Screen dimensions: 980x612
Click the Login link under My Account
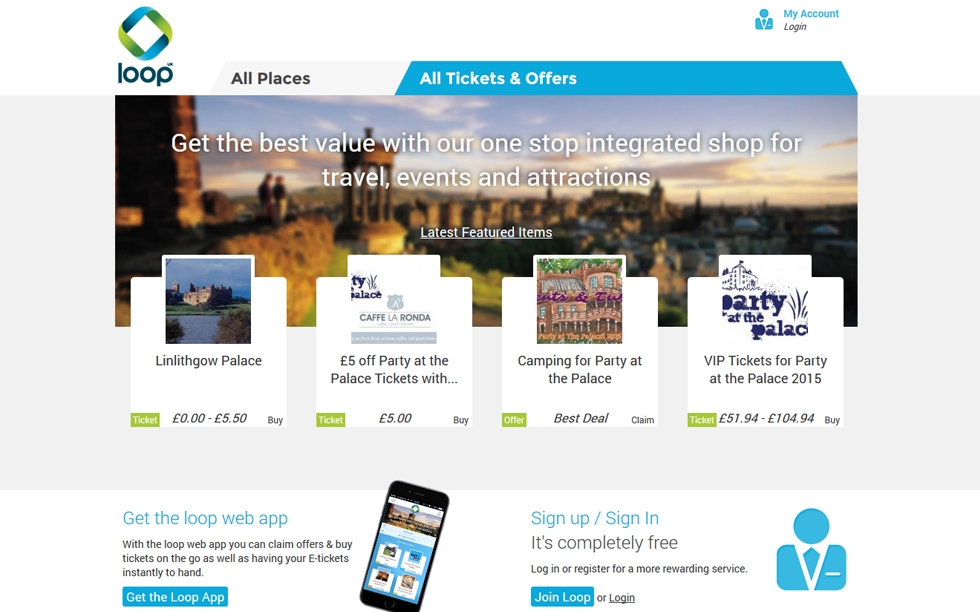point(795,27)
